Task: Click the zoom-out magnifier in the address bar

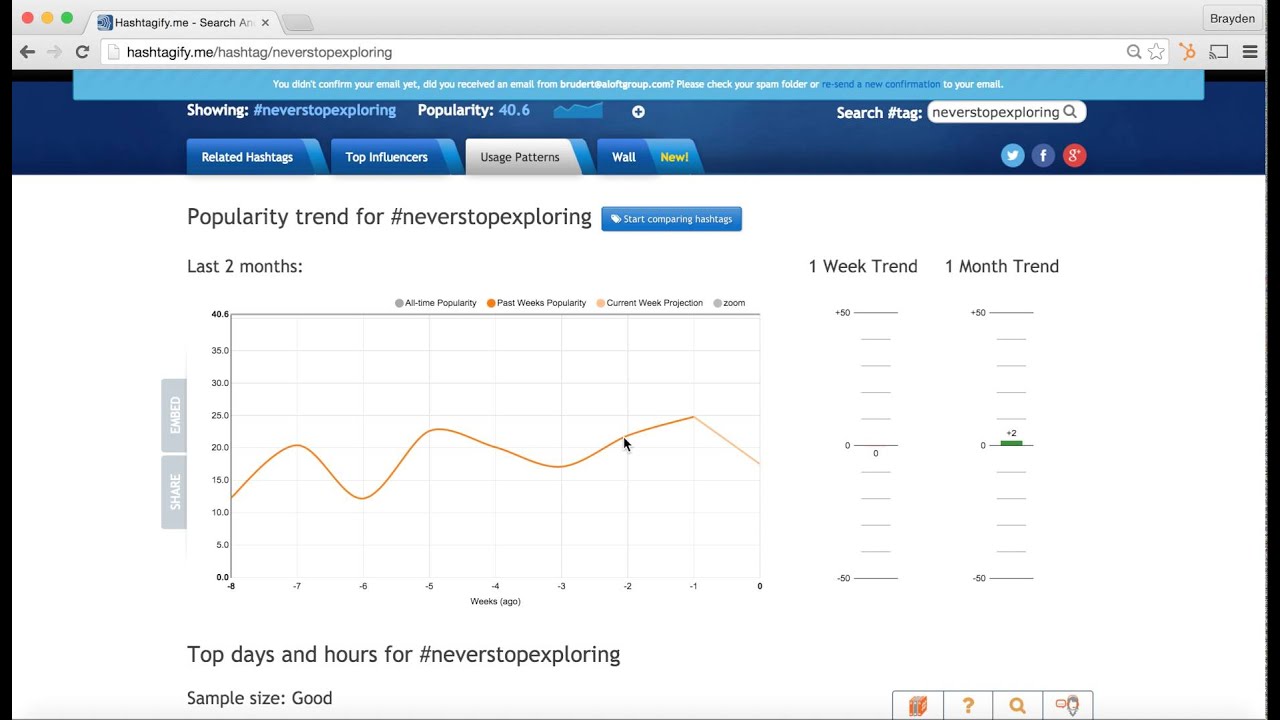Action: pos(1134,52)
